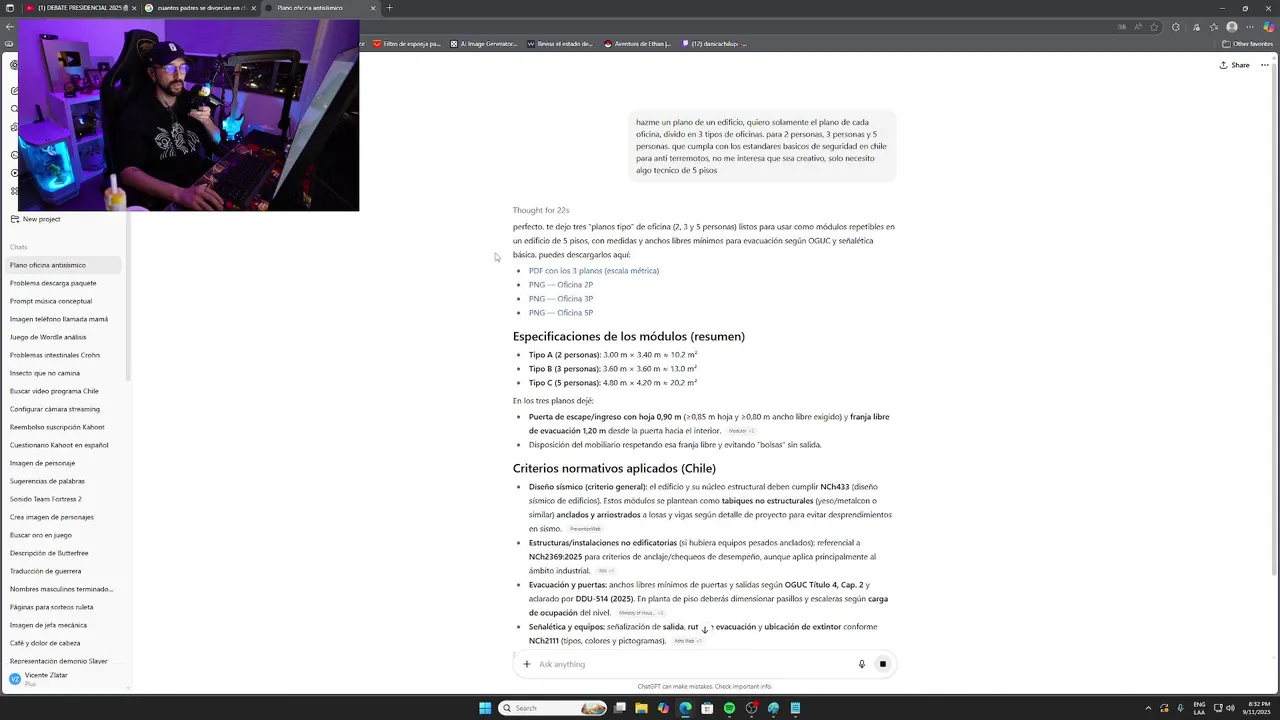
Task: Open clock and date in taskbar
Action: [x=1256, y=708]
